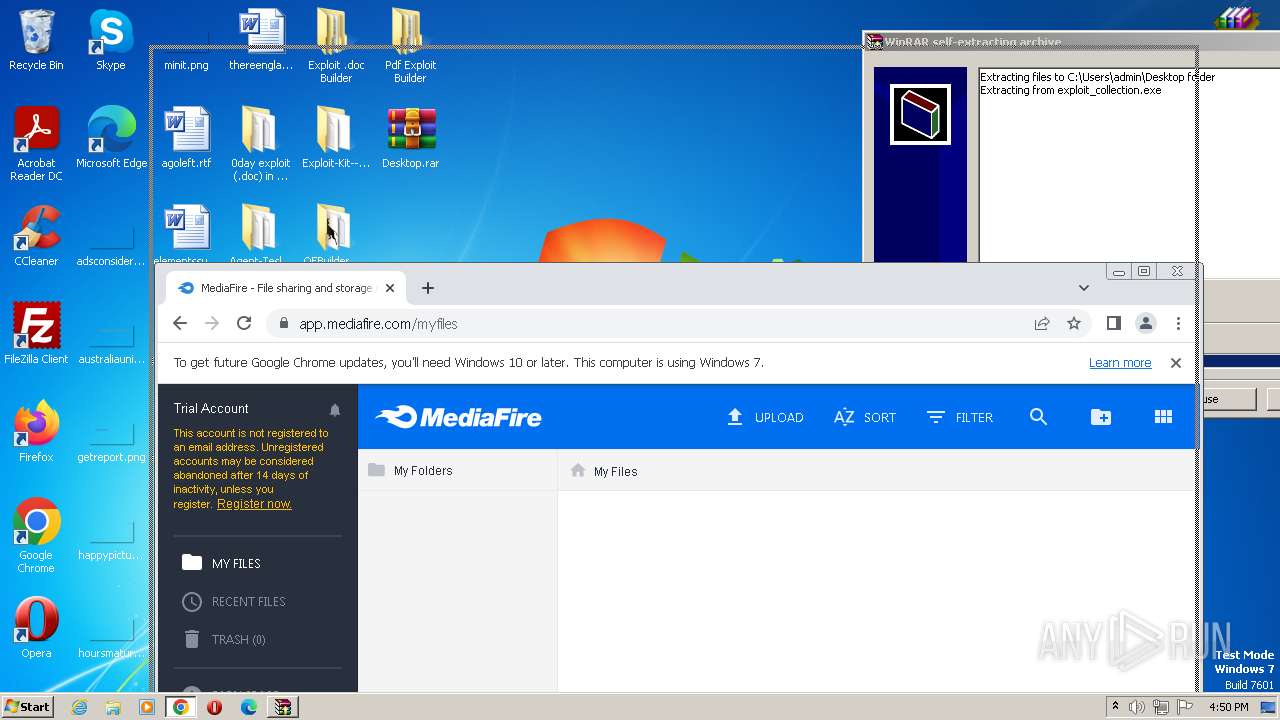Select the Exploit .doc Builder folder

coord(336,46)
